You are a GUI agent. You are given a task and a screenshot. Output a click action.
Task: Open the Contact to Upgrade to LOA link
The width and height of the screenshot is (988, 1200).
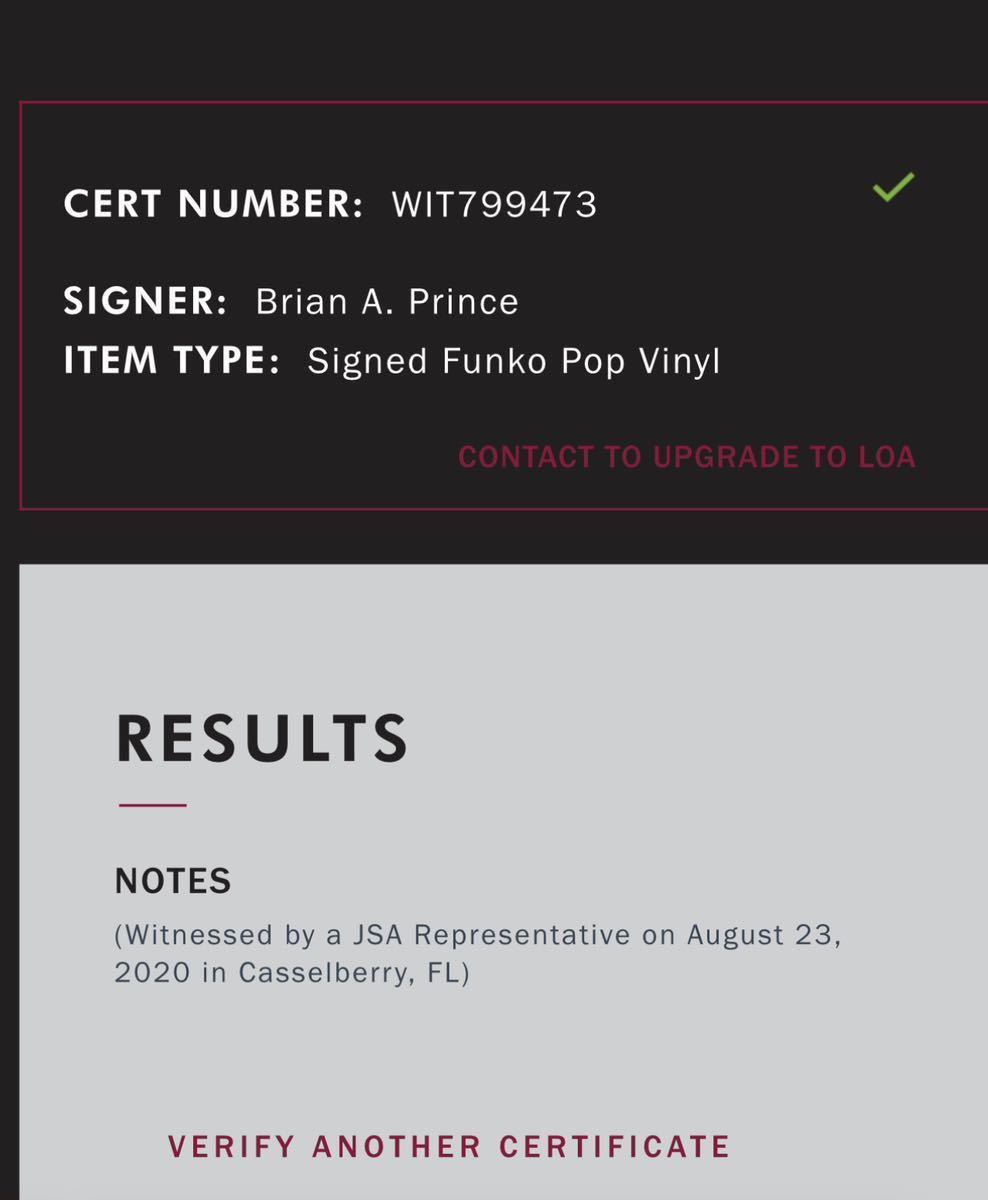[686, 457]
